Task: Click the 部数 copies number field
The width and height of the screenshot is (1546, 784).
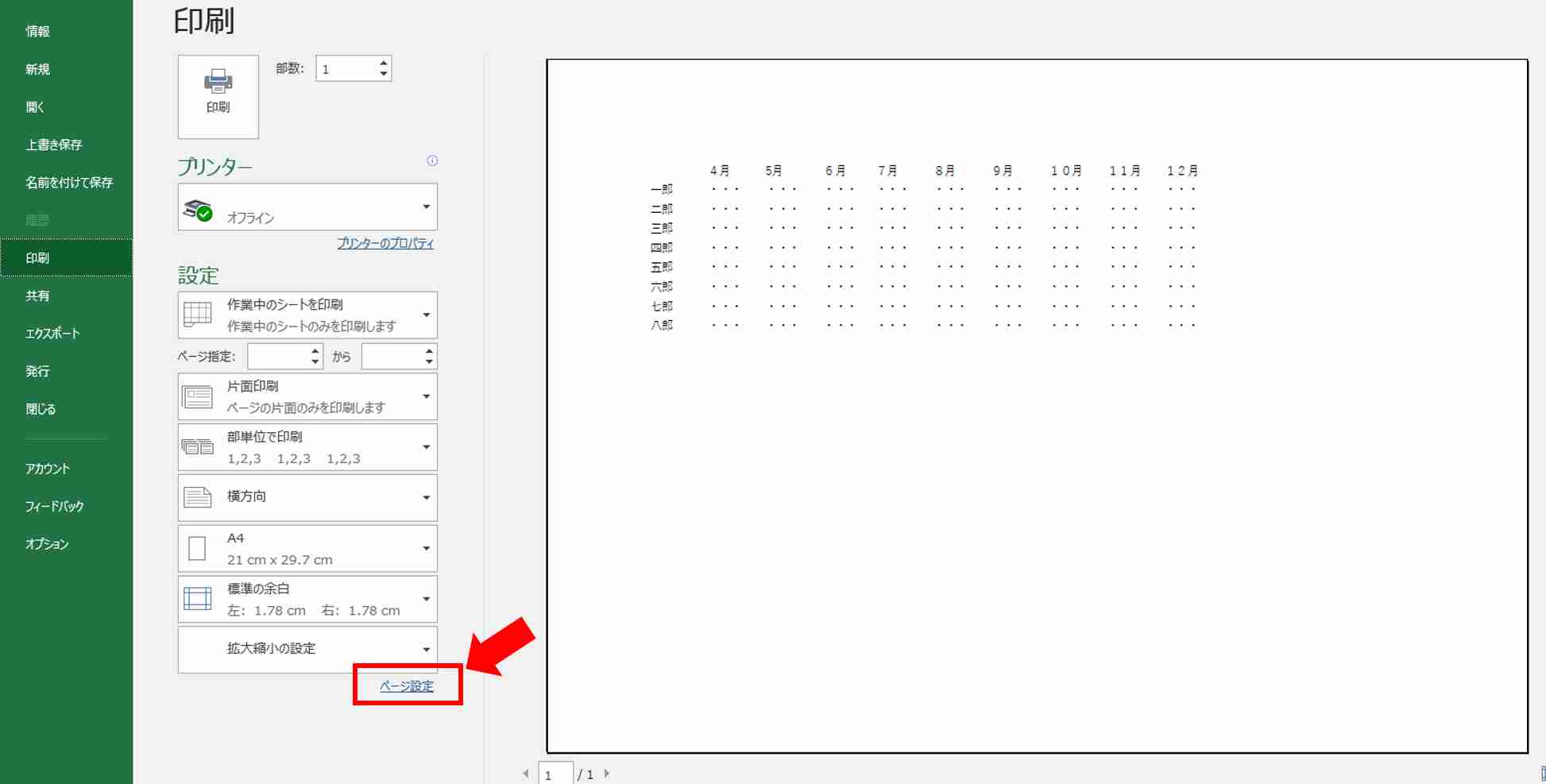Action: 346,69
